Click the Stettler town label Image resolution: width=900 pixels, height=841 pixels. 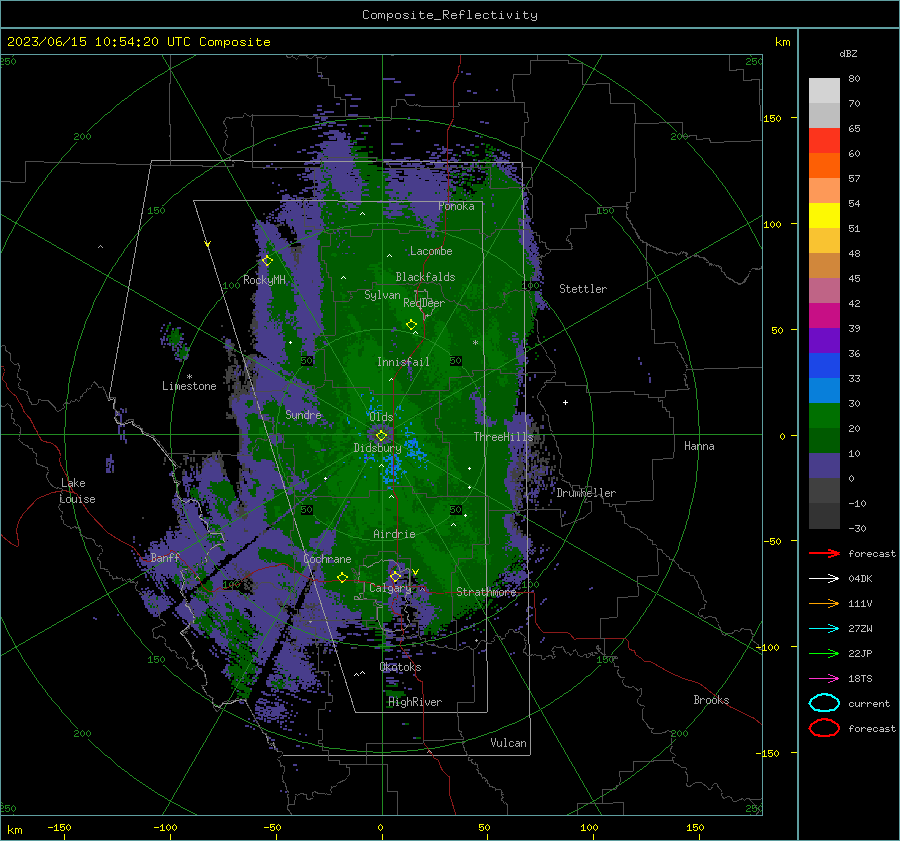[583, 289]
